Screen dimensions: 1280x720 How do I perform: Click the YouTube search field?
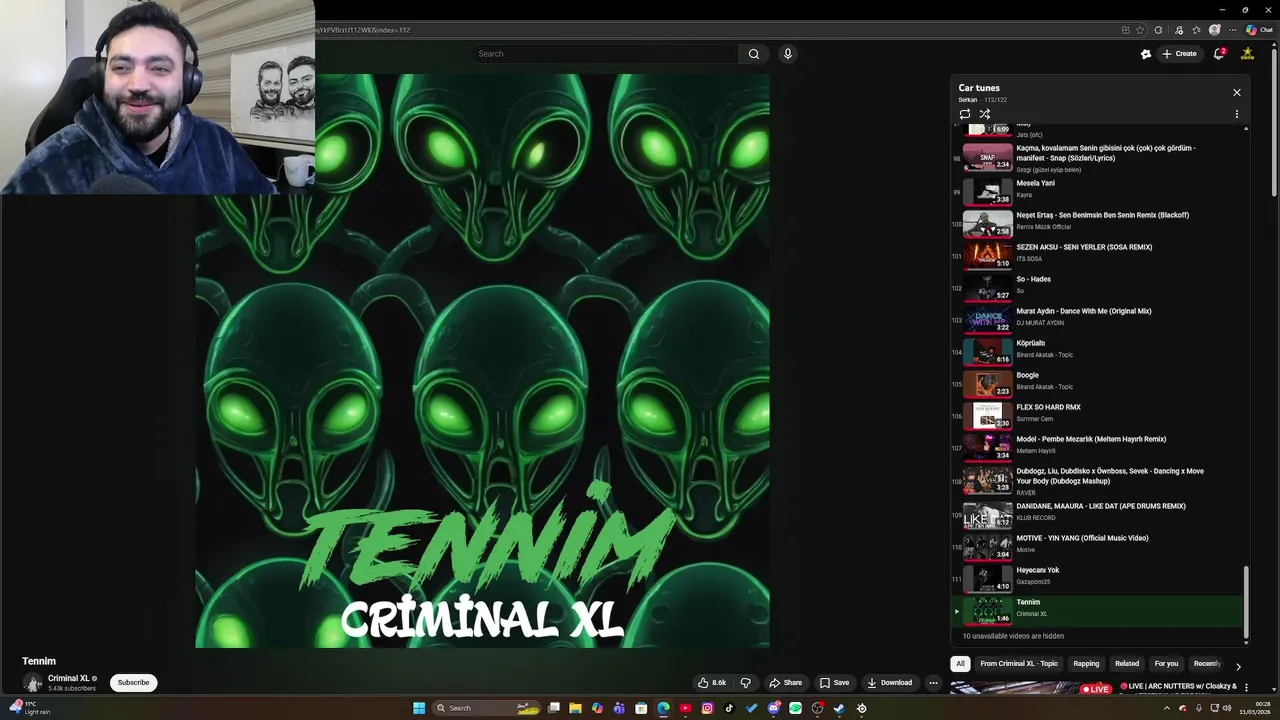(605, 54)
